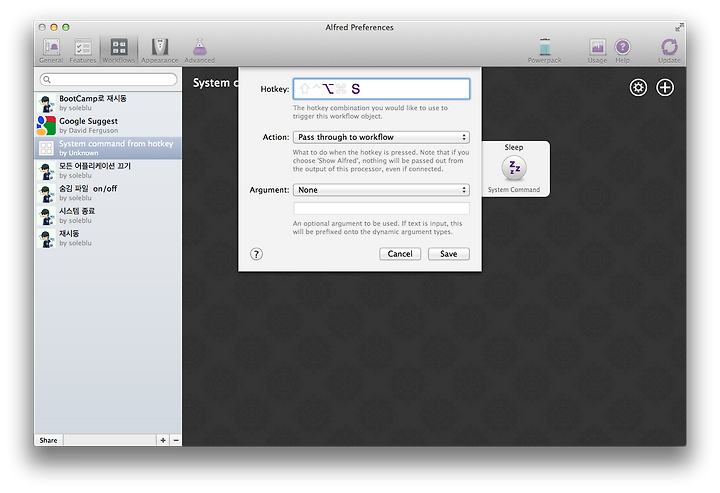Click the Cancel button
Screen dimensions: 720x493
(x=400, y=254)
